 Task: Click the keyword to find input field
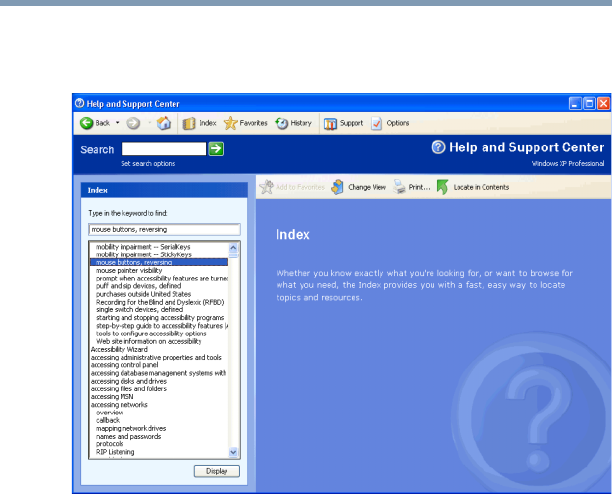tap(164, 229)
